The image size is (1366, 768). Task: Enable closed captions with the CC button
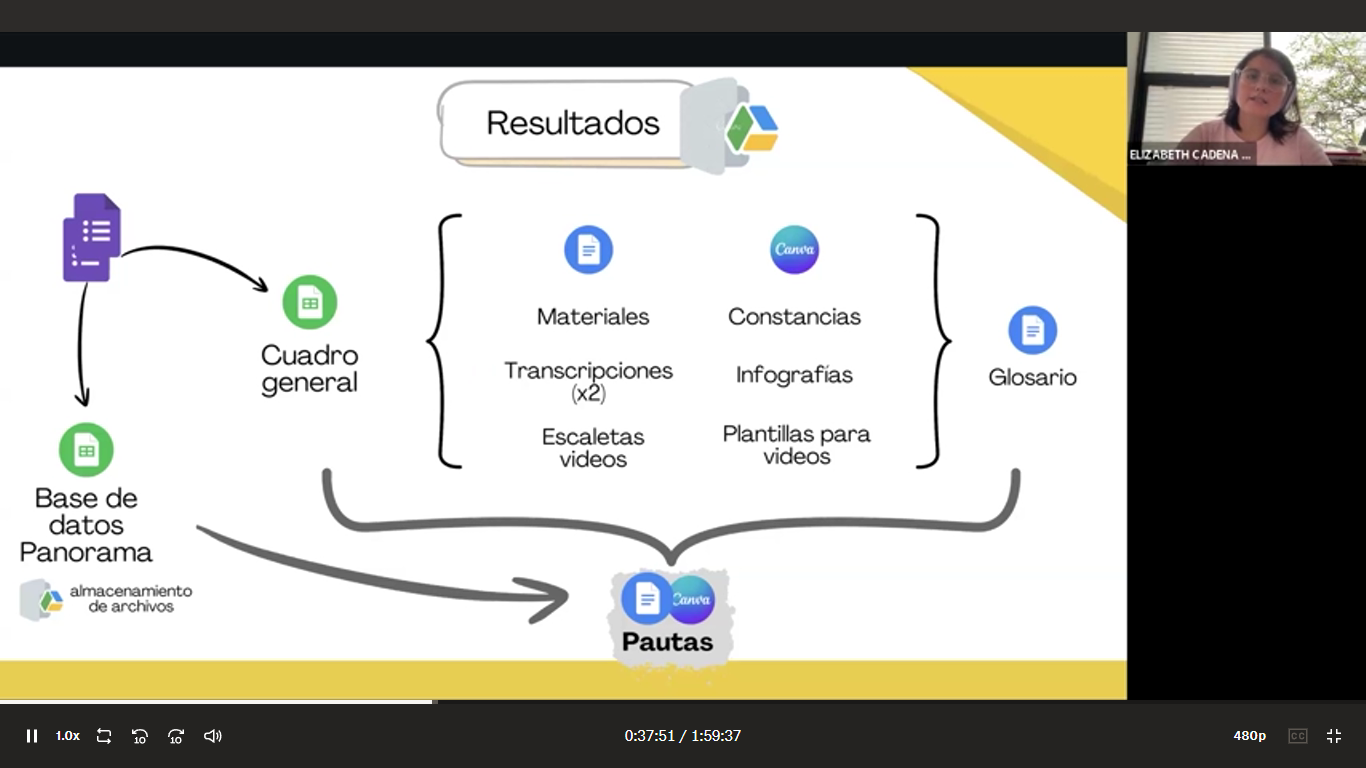click(x=1297, y=736)
